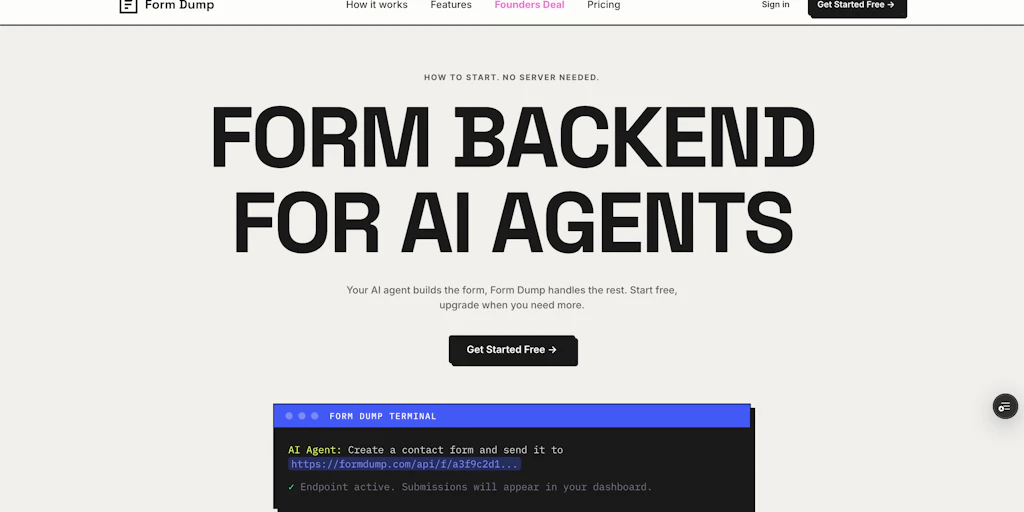Go to the Features nav link
The width and height of the screenshot is (1024, 512).
coord(451,5)
